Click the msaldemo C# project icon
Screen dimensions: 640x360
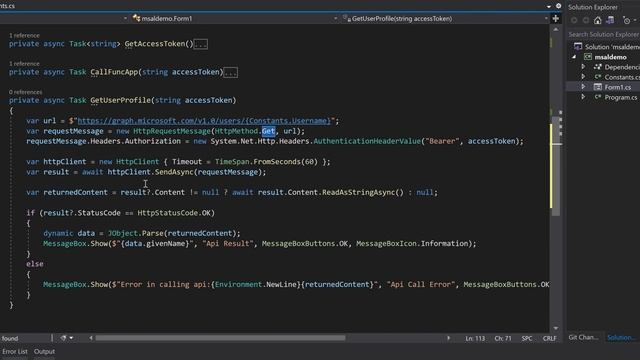tap(588, 57)
